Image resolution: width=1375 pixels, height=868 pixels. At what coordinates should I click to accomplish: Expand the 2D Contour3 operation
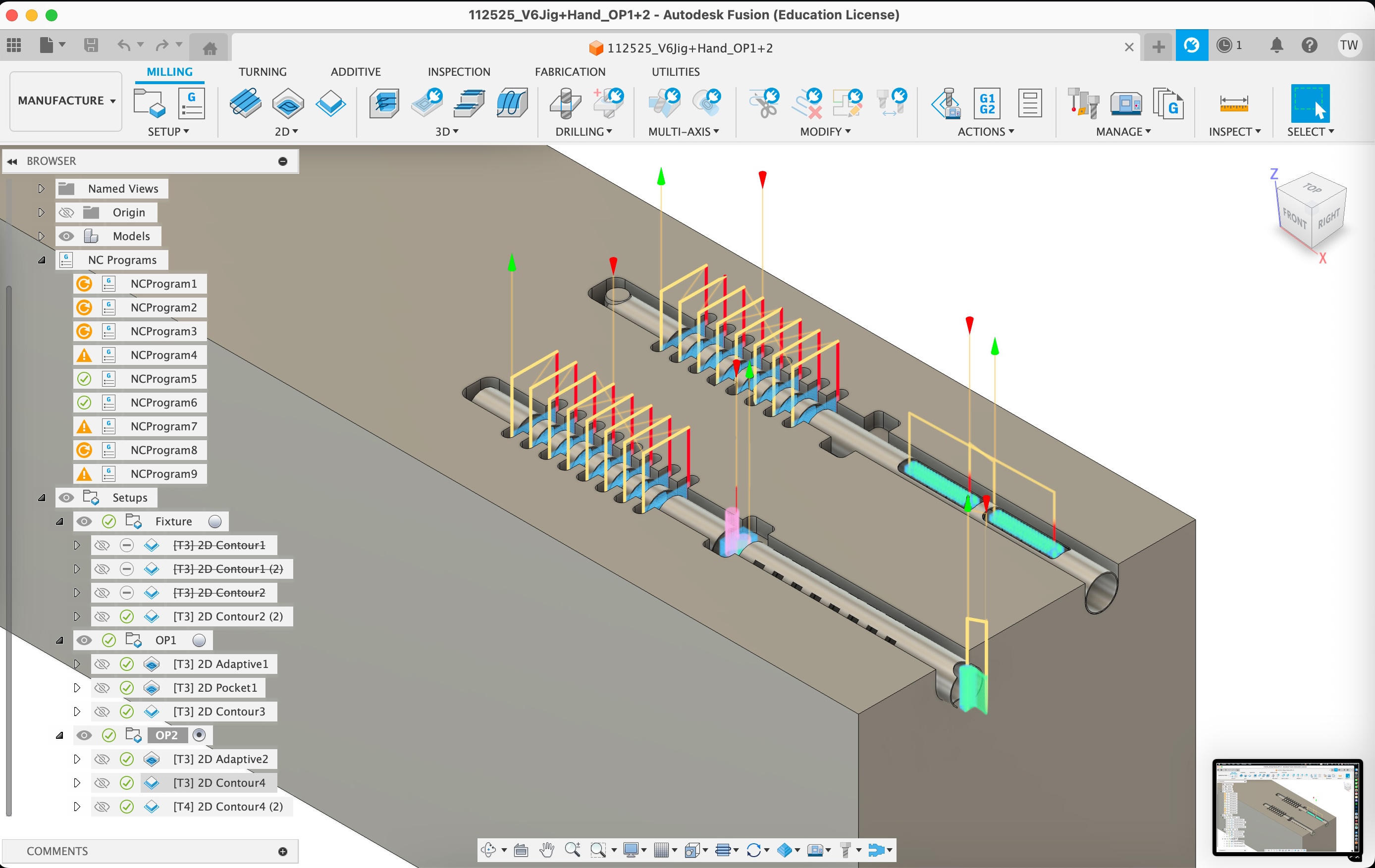tap(77, 712)
